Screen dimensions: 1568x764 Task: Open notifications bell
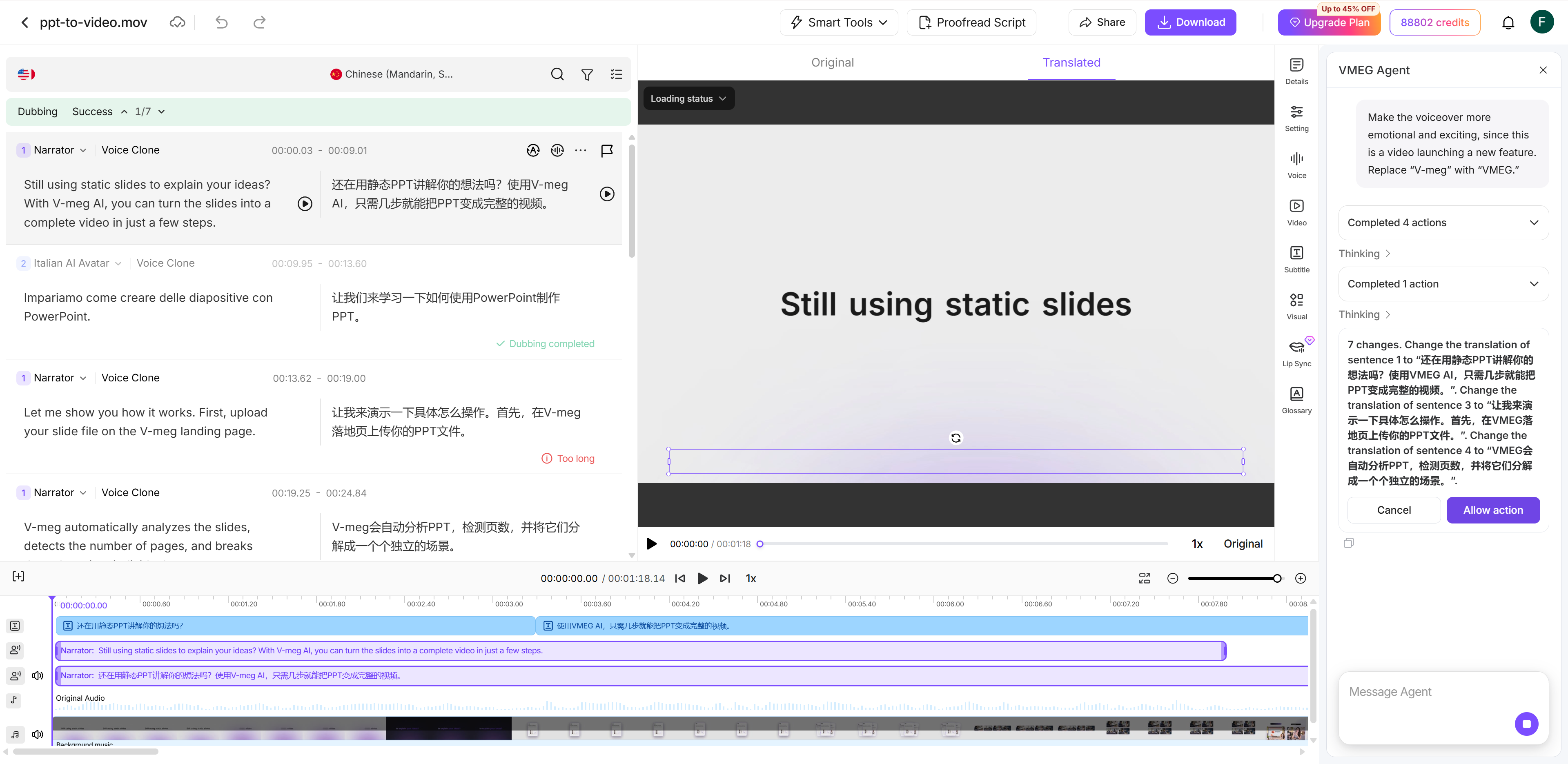pos(1508,22)
